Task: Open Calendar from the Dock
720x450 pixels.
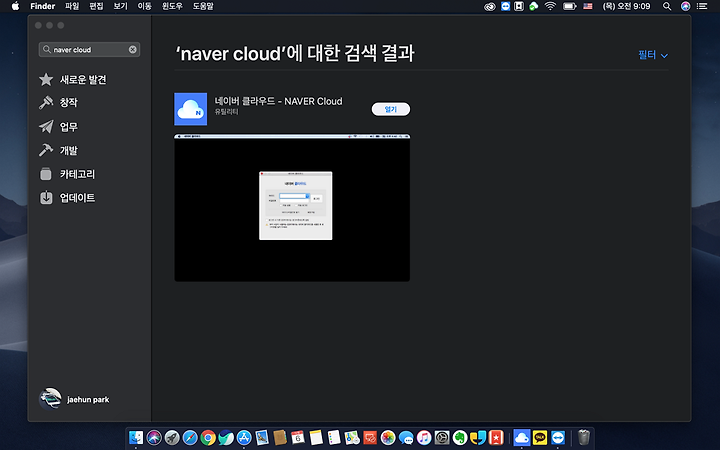Action: coord(298,438)
